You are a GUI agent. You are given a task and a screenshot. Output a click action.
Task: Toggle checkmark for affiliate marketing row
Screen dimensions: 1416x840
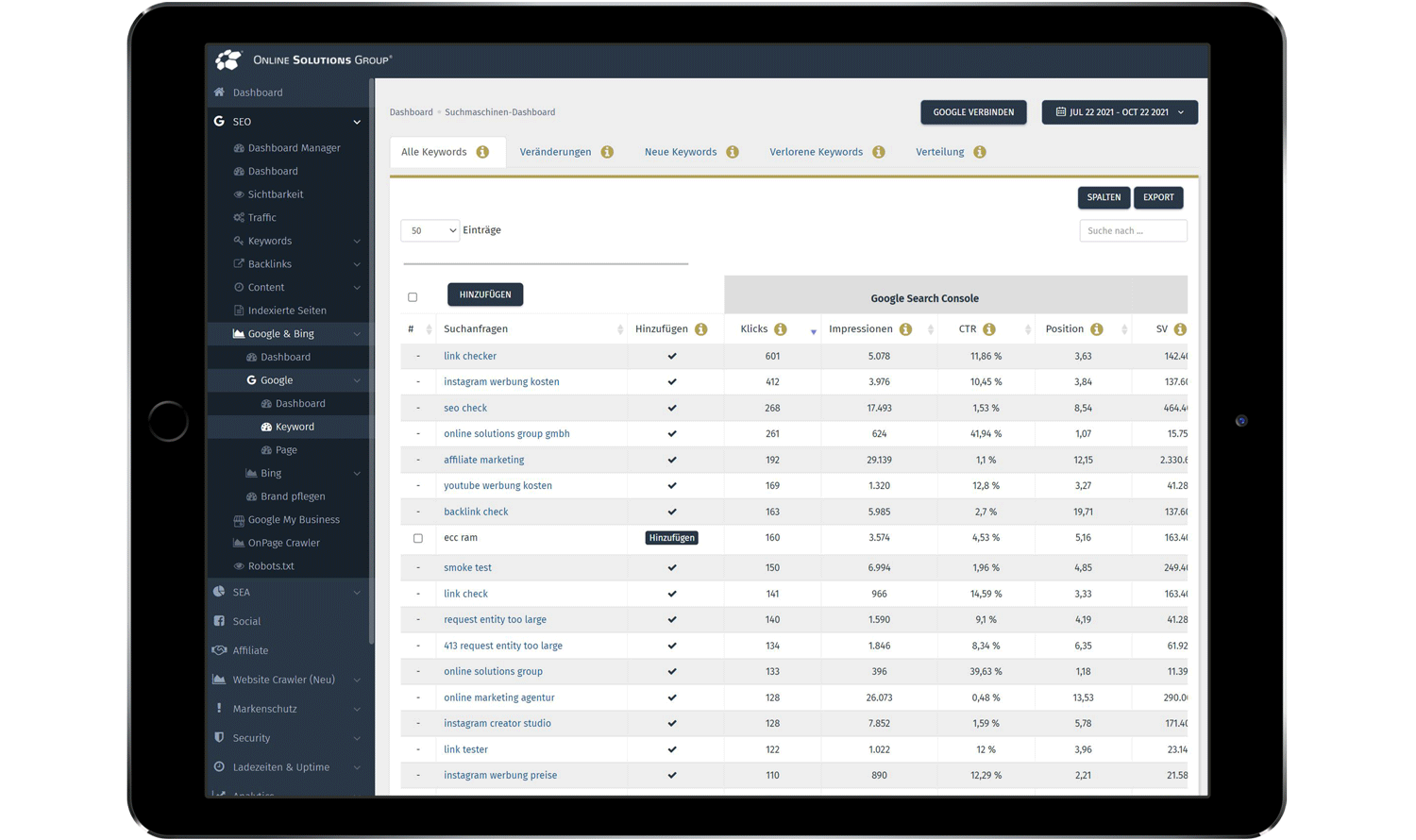click(672, 461)
